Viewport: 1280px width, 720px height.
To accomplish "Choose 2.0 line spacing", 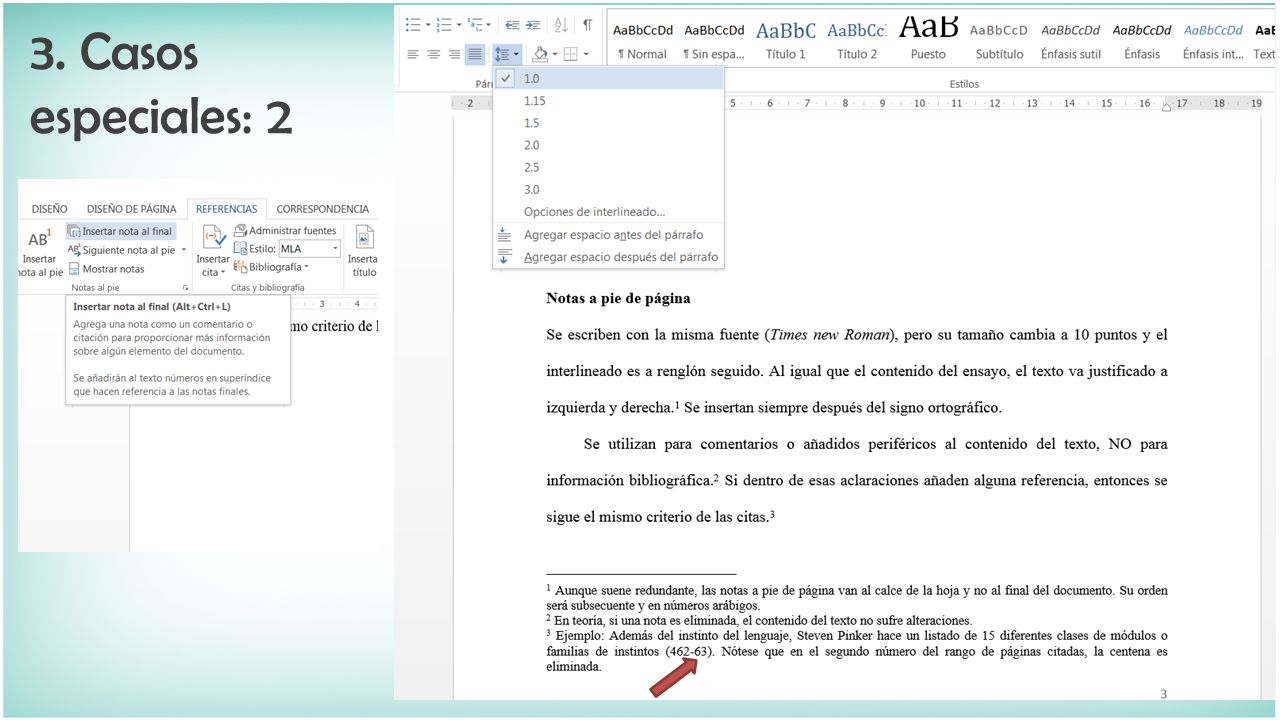I will click(x=607, y=145).
